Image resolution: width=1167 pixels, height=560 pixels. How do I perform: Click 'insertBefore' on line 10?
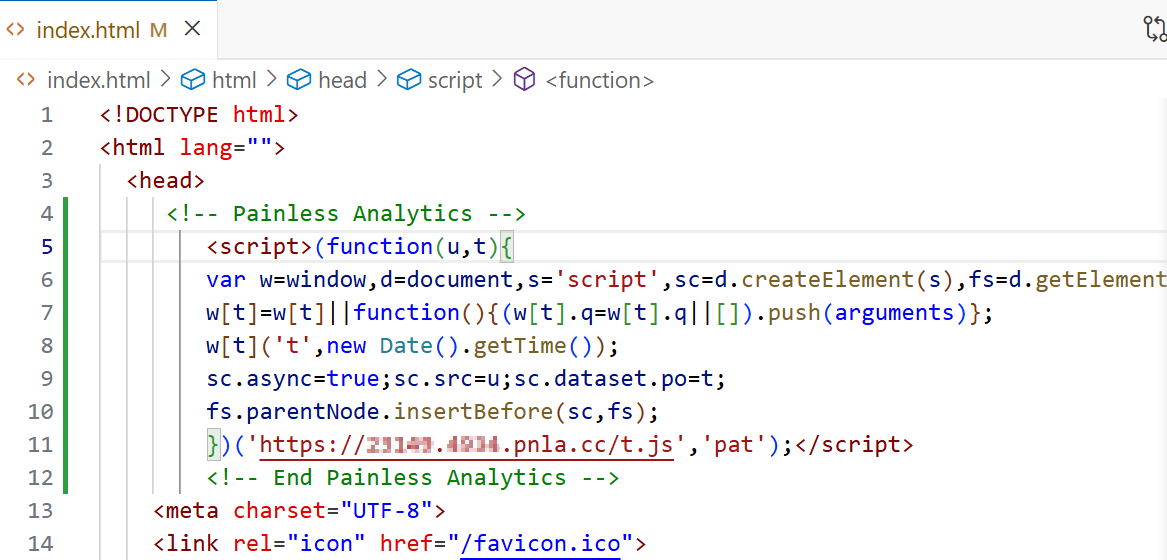[473, 411]
